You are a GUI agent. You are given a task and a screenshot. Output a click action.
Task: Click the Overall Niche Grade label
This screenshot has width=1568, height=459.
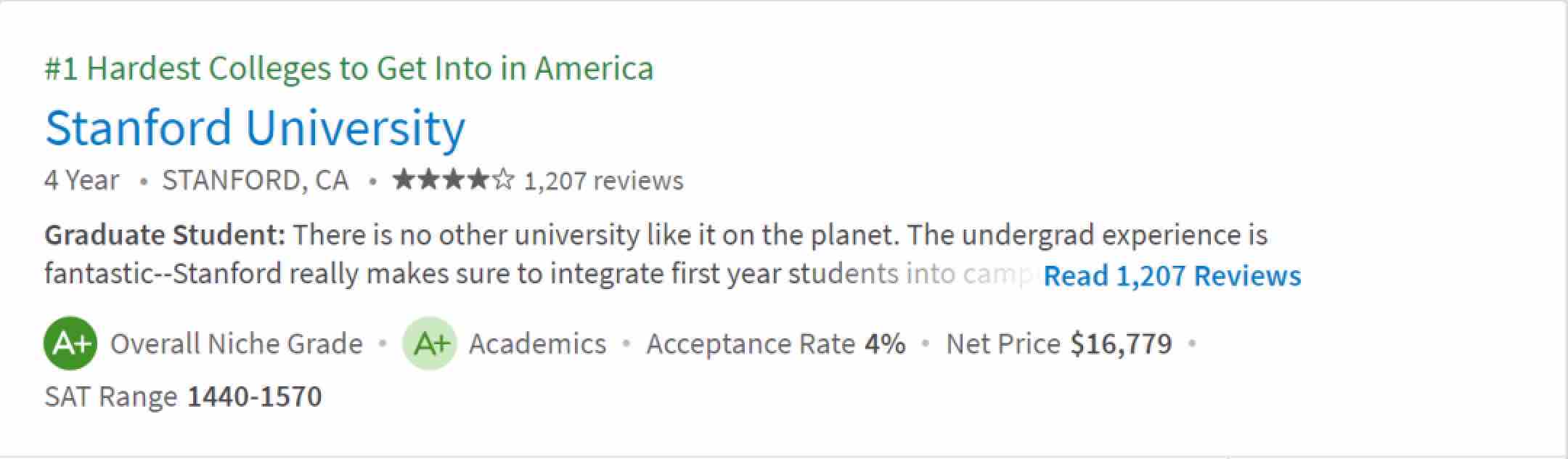coord(236,344)
